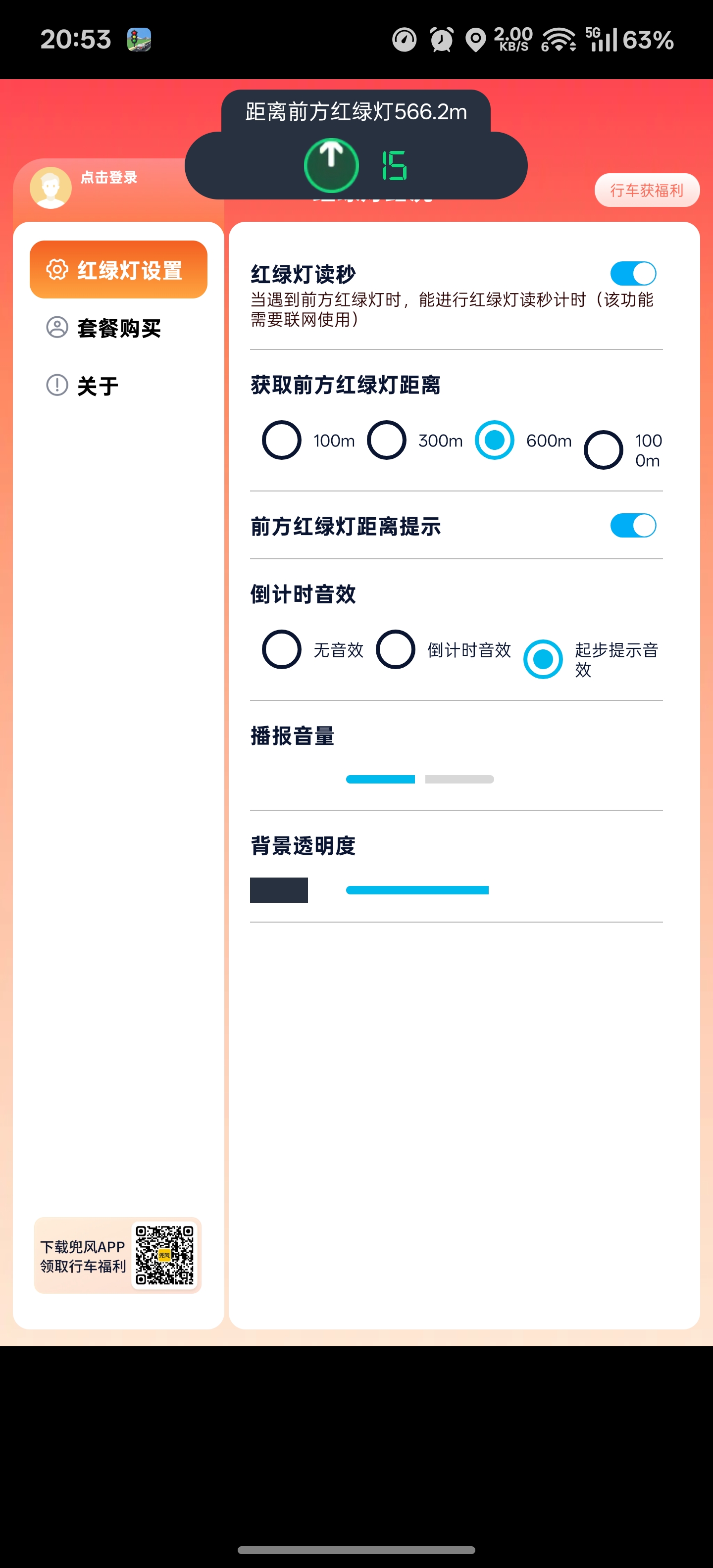Viewport: 713px width, 1568px height.
Task: Click the exclamation icon beside 关于
Action: point(57,385)
